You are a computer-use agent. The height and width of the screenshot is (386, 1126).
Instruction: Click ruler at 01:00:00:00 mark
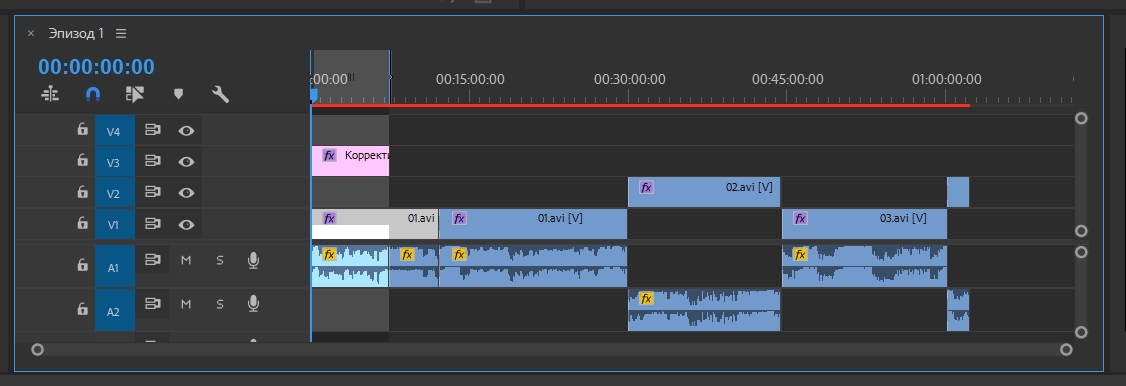[x=946, y=79]
